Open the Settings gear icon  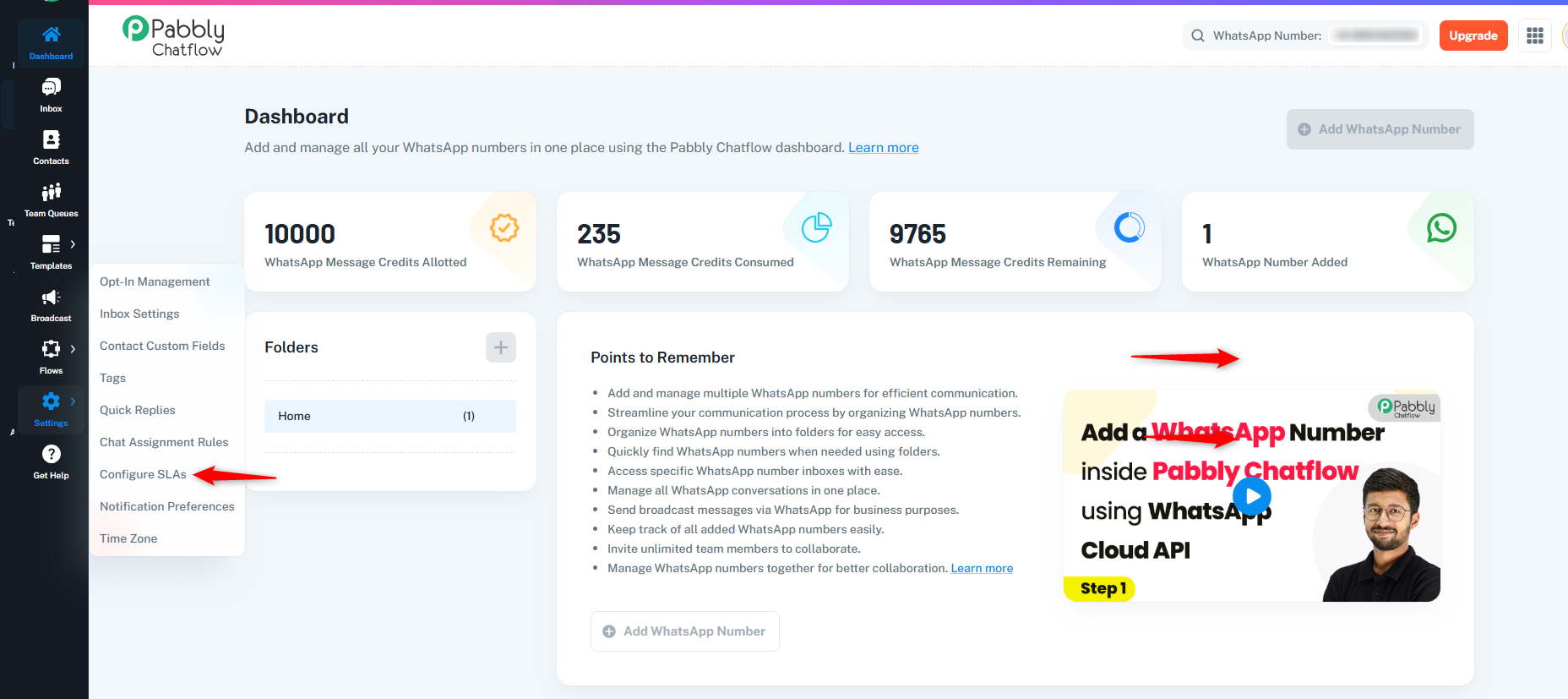coord(51,401)
